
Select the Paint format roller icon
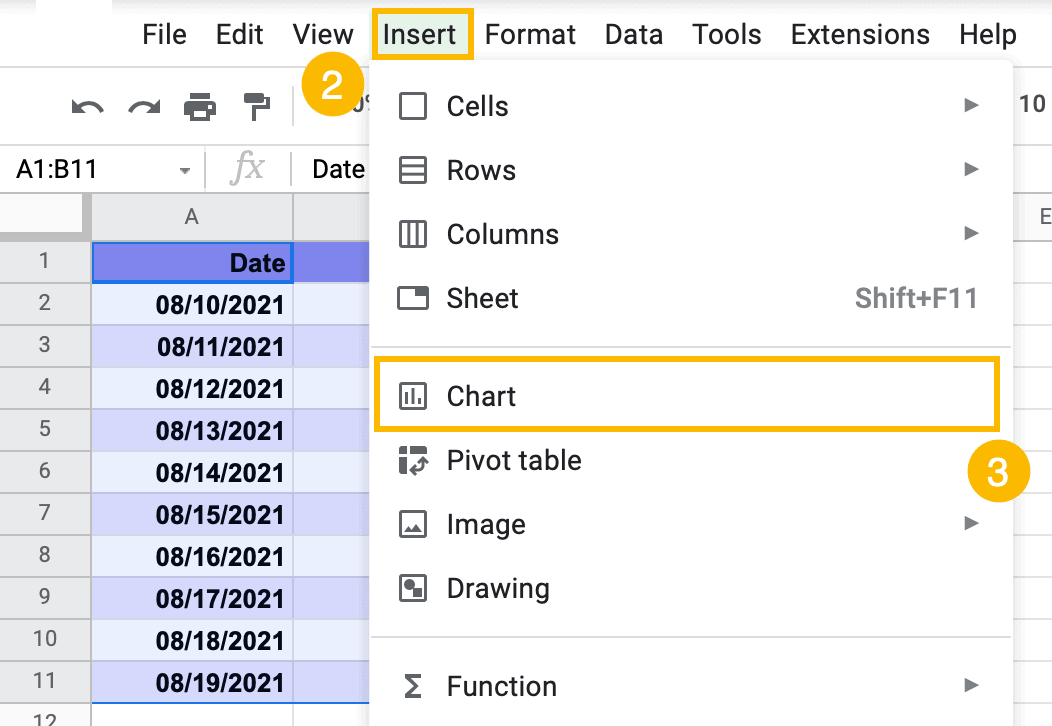pyautogui.click(x=257, y=106)
